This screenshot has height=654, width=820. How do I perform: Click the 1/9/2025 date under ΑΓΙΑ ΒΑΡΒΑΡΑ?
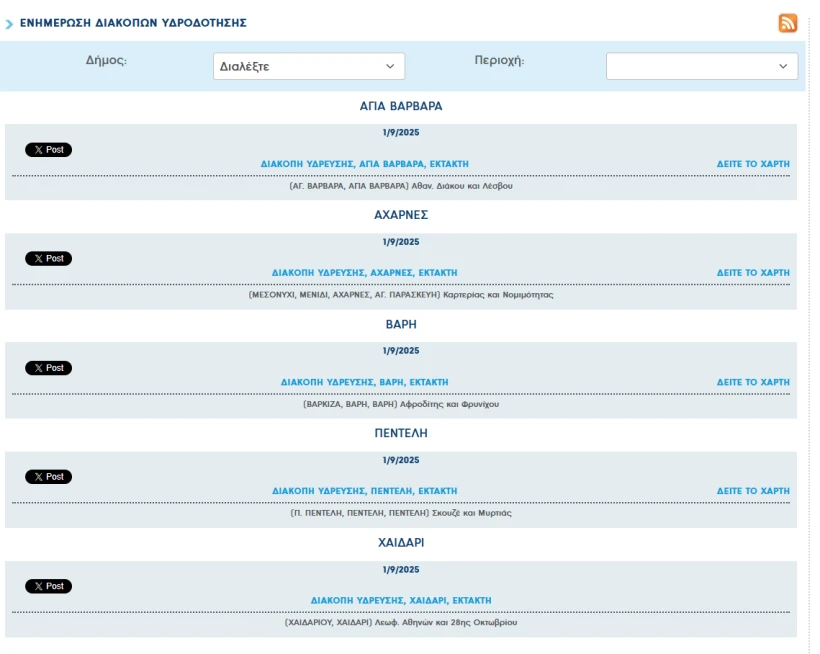coord(401,132)
